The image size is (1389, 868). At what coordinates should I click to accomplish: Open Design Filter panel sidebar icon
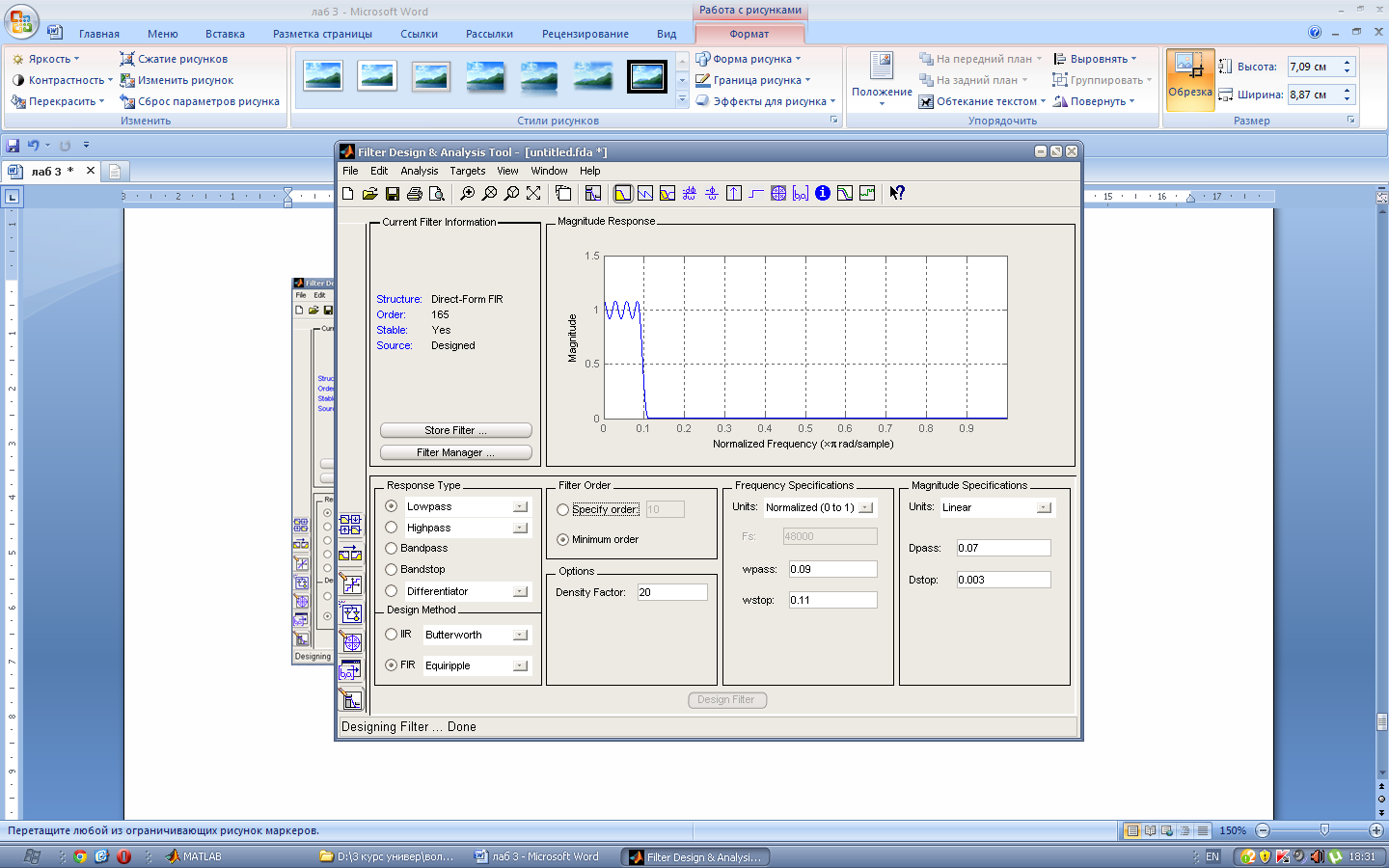coord(351,700)
